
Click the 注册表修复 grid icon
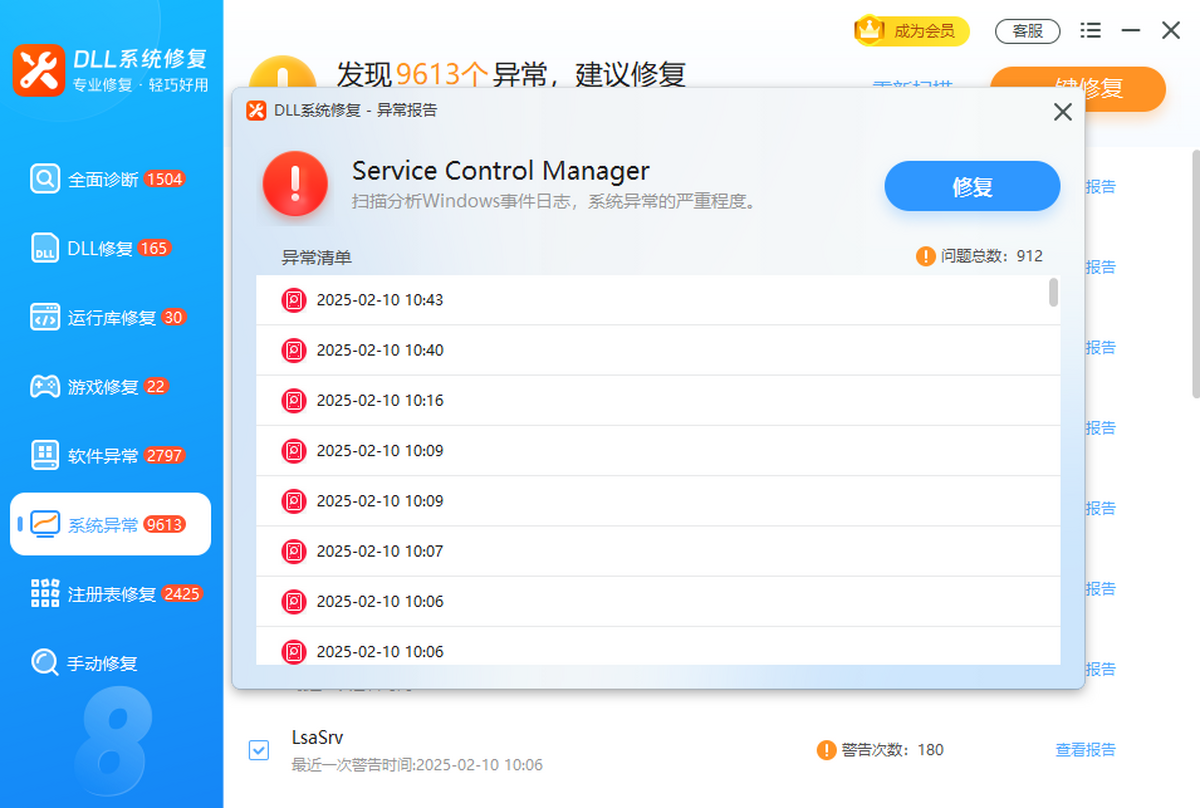coord(45,593)
